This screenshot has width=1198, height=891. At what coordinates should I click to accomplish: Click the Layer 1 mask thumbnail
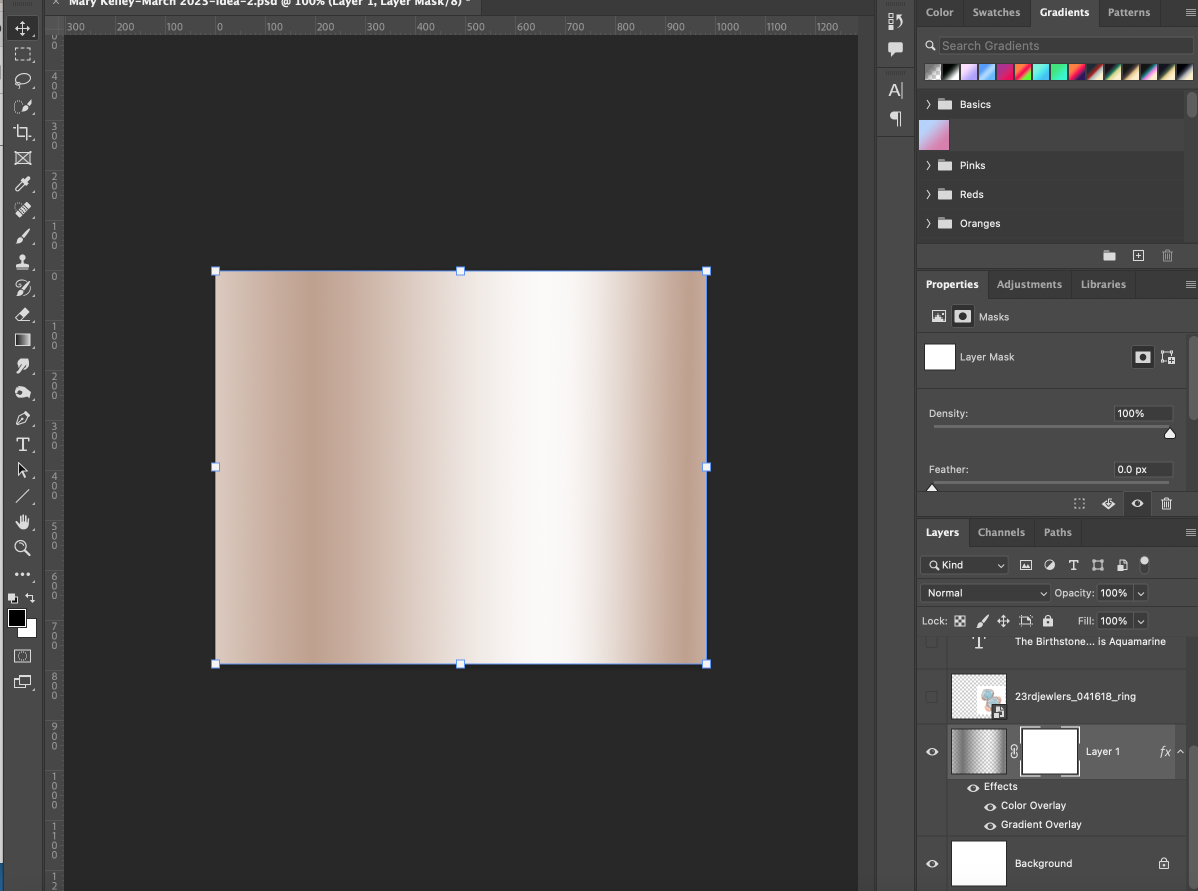tap(1049, 751)
